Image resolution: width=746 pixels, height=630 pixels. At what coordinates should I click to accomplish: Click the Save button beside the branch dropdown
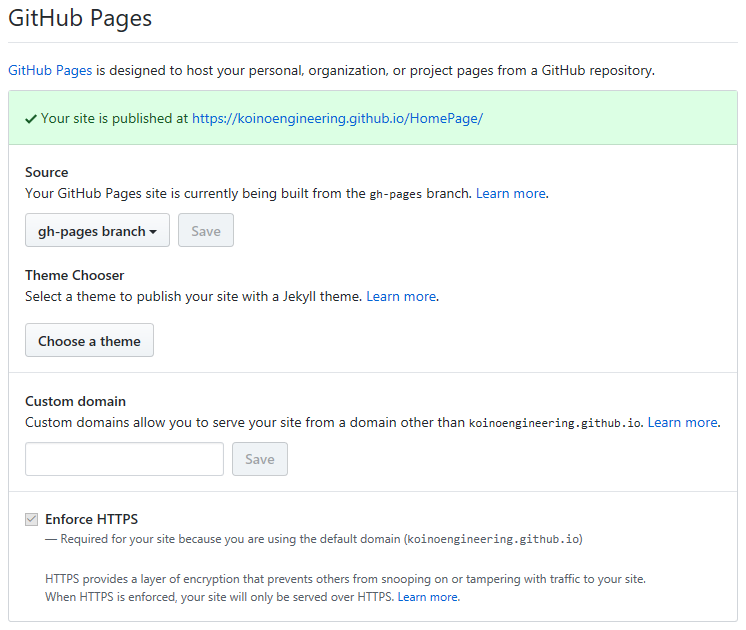(x=206, y=230)
